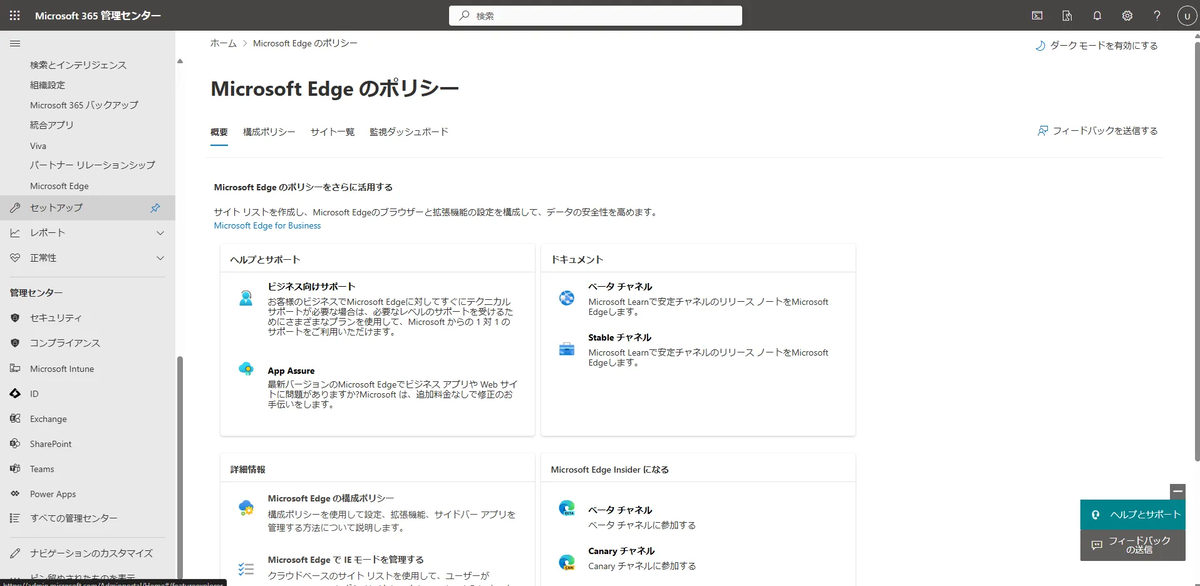Click the Edge Beta insider icon
Viewport: 1200px width, 586px height.
point(567,509)
